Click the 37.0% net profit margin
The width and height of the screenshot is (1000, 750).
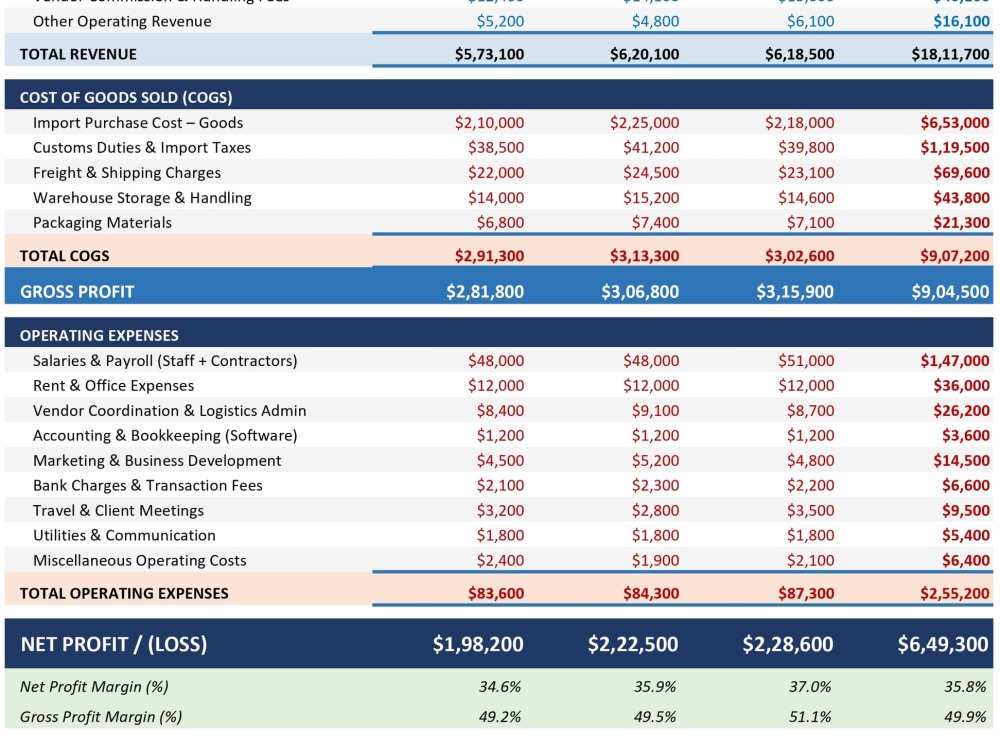click(810, 687)
